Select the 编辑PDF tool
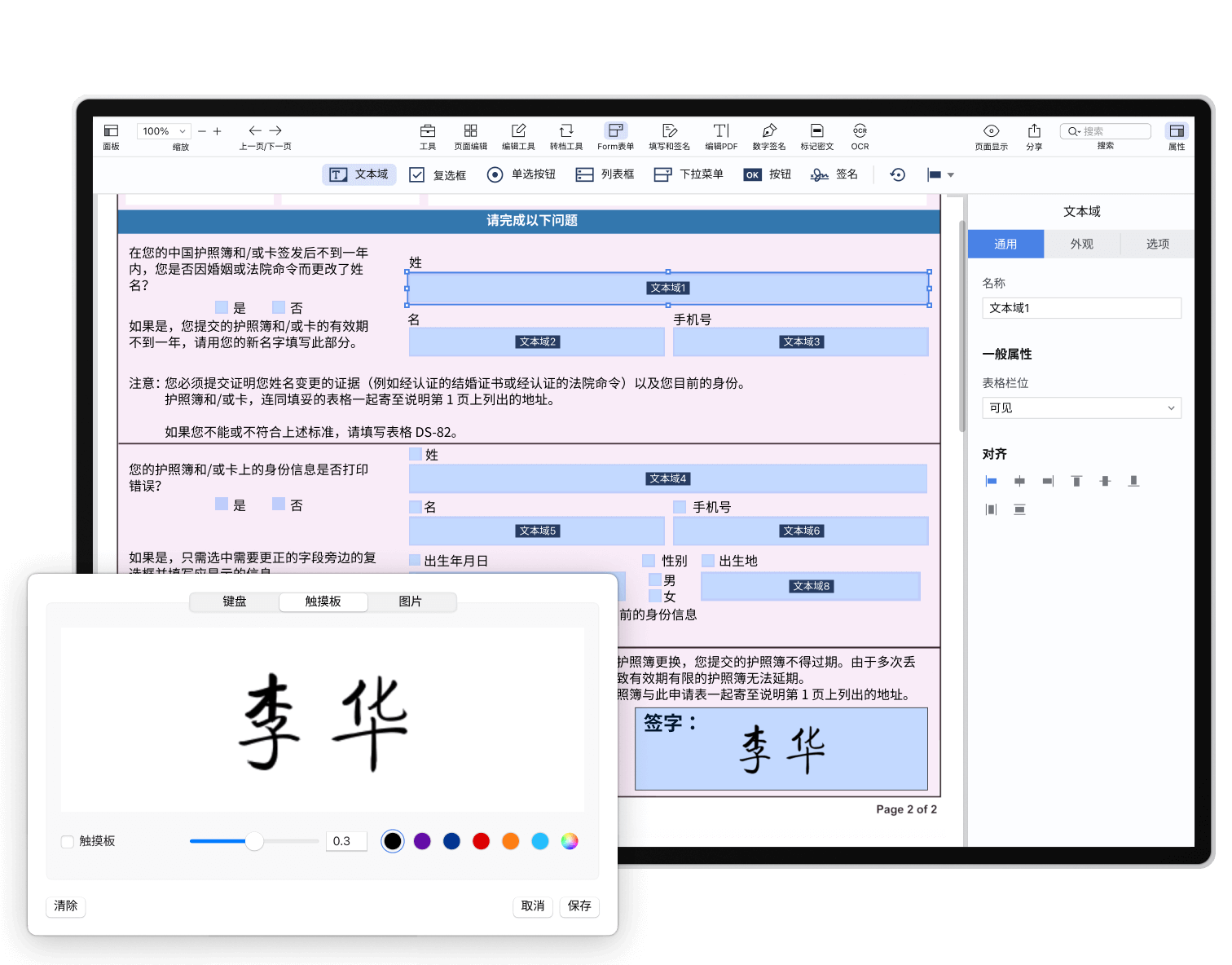The height and width of the screenshot is (965, 1232). coord(721,131)
